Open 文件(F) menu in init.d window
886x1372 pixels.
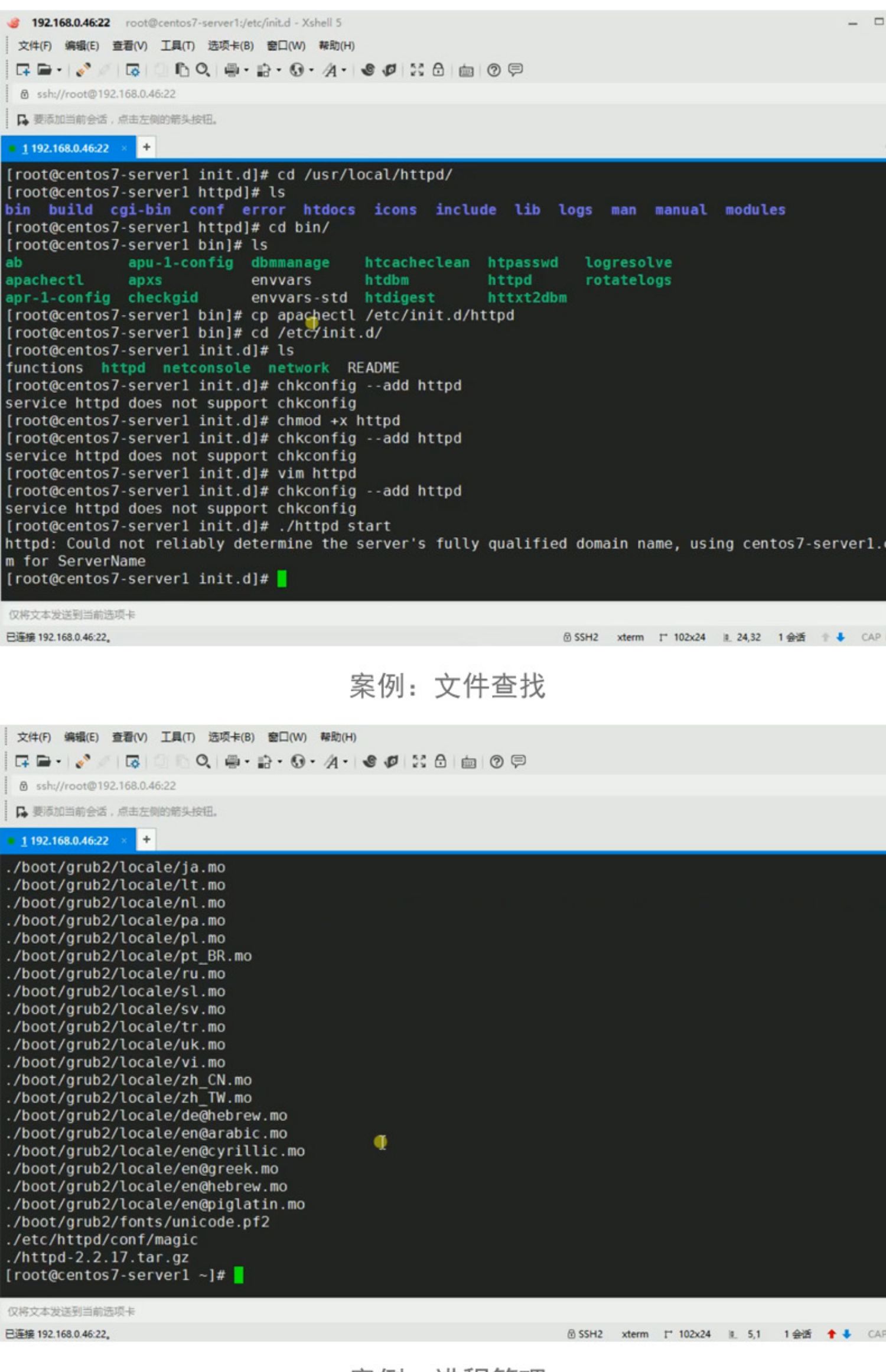pyautogui.click(x=34, y=45)
